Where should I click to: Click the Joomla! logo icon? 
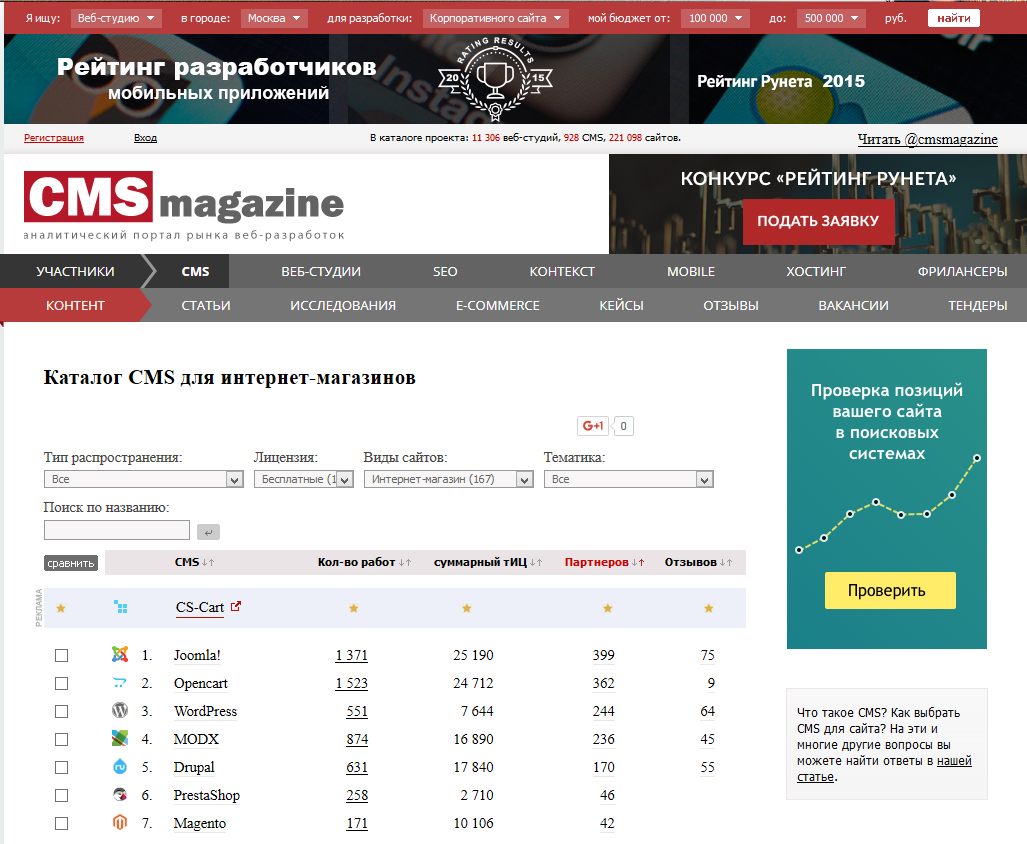[120, 654]
